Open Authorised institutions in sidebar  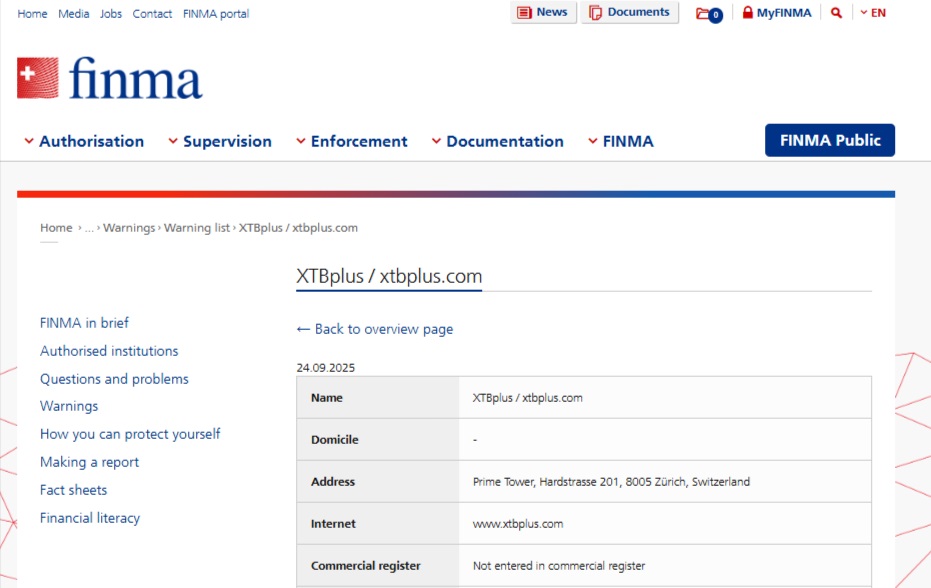pos(109,351)
